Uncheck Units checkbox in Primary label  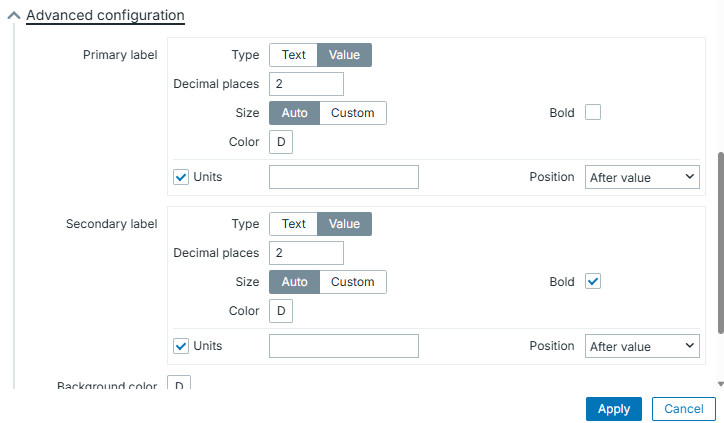point(181,177)
